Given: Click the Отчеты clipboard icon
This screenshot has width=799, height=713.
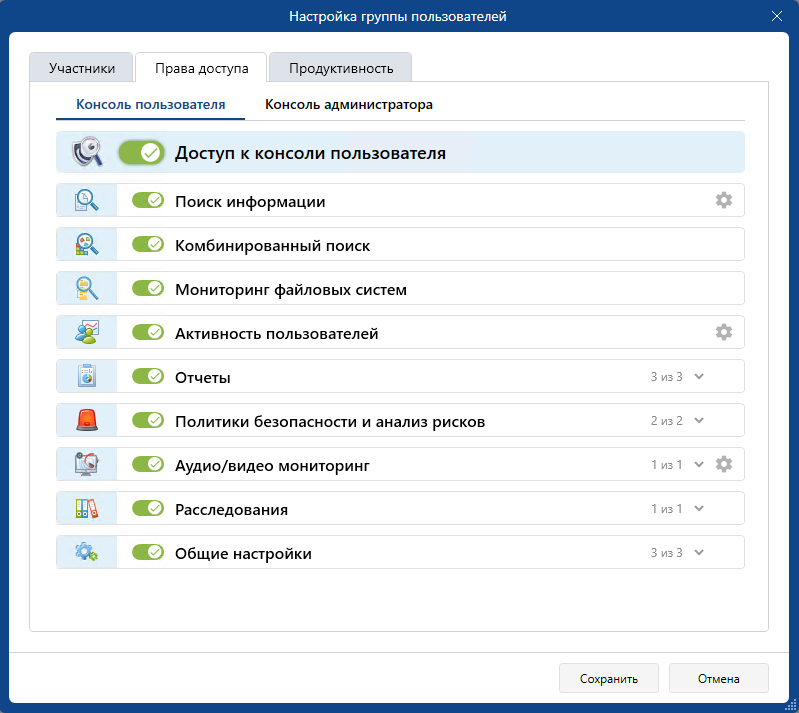Looking at the screenshot, I should (x=87, y=377).
